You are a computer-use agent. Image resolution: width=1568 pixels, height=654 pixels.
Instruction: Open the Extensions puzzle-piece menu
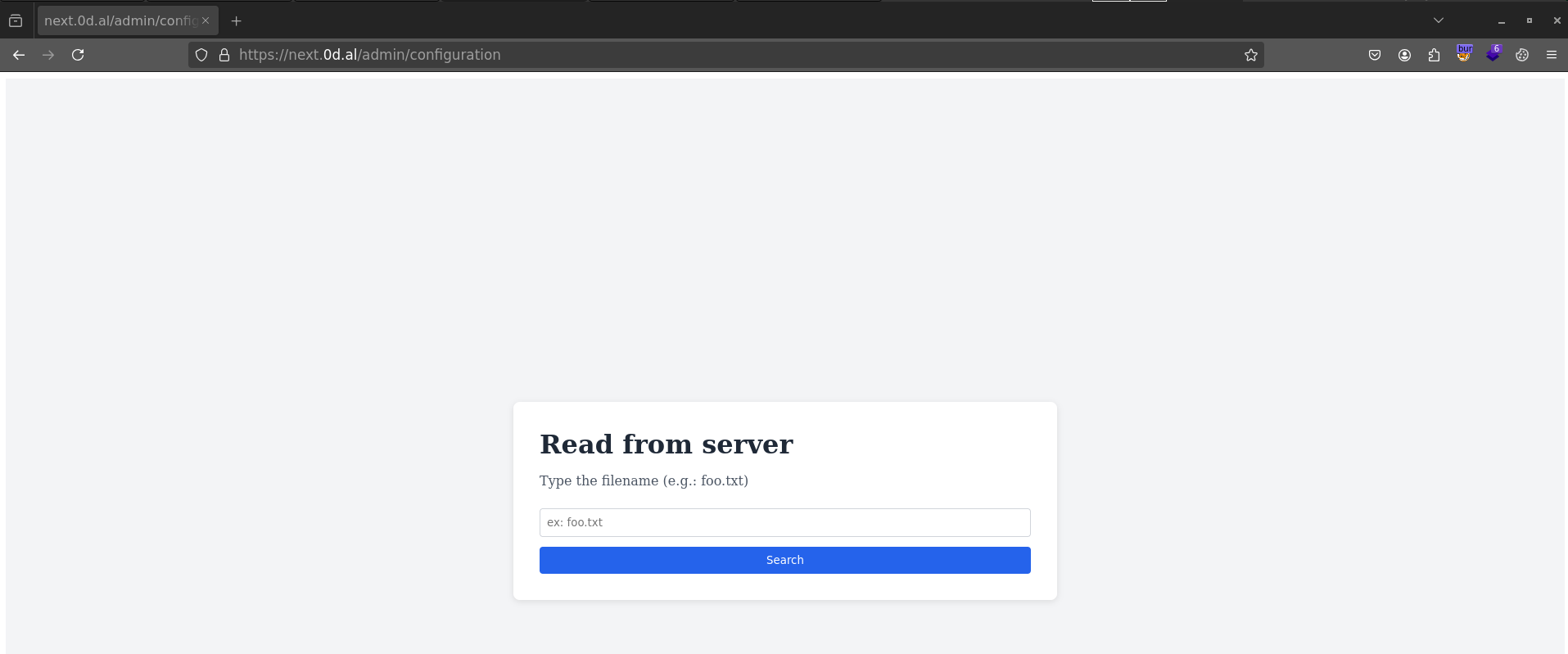(1434, 55)
